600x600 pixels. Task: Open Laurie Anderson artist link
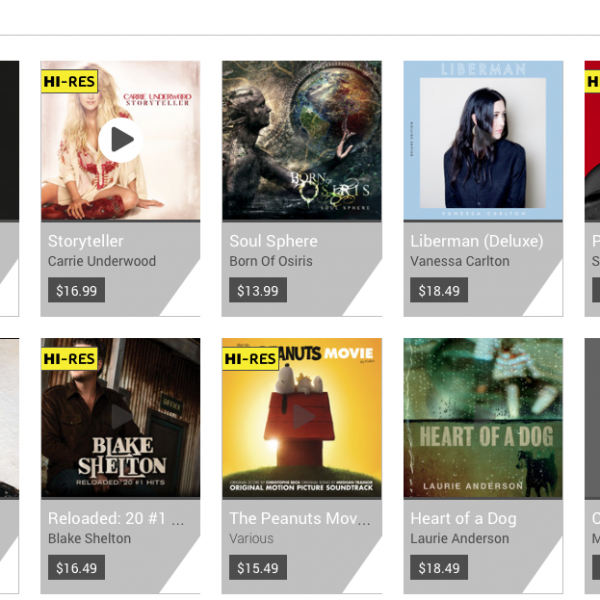(x=460, y=538)
